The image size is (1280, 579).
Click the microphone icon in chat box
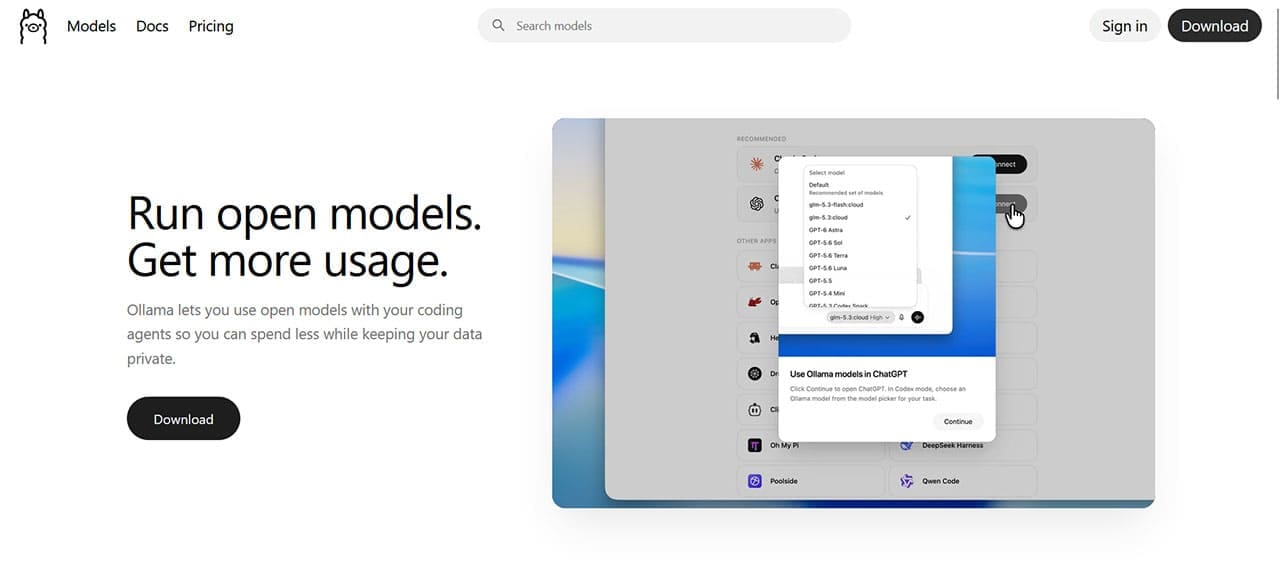pos(902,317)
